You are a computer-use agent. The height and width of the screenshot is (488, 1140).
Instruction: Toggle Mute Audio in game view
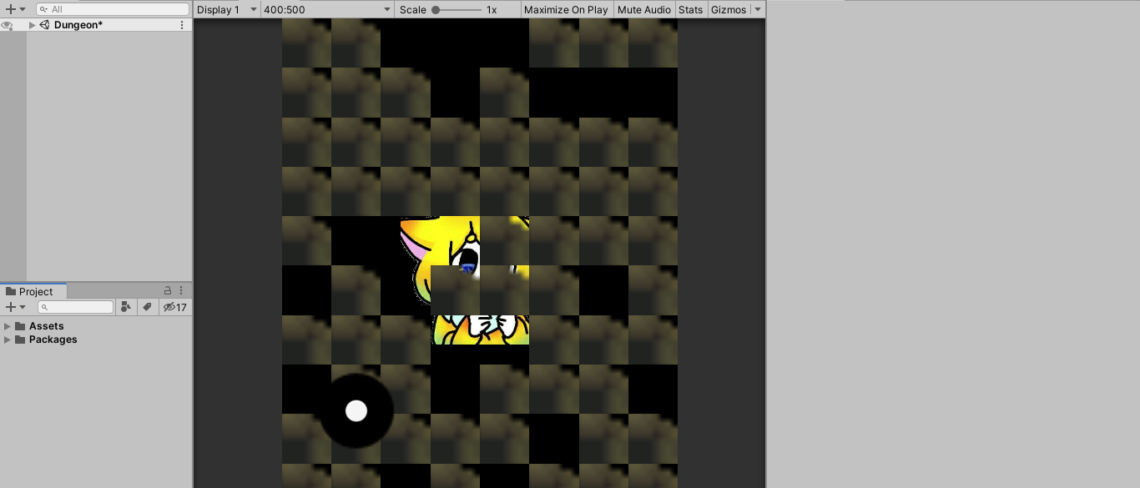pos(643,9)
